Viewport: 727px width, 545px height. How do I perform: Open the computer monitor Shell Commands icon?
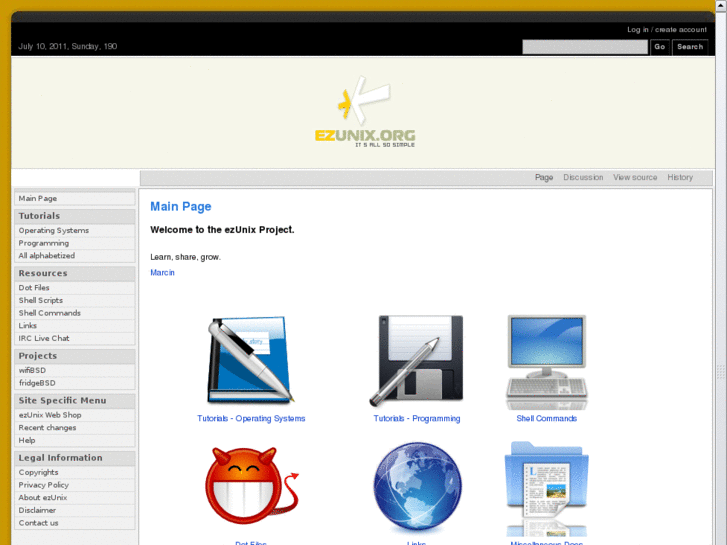coord(547,361)
